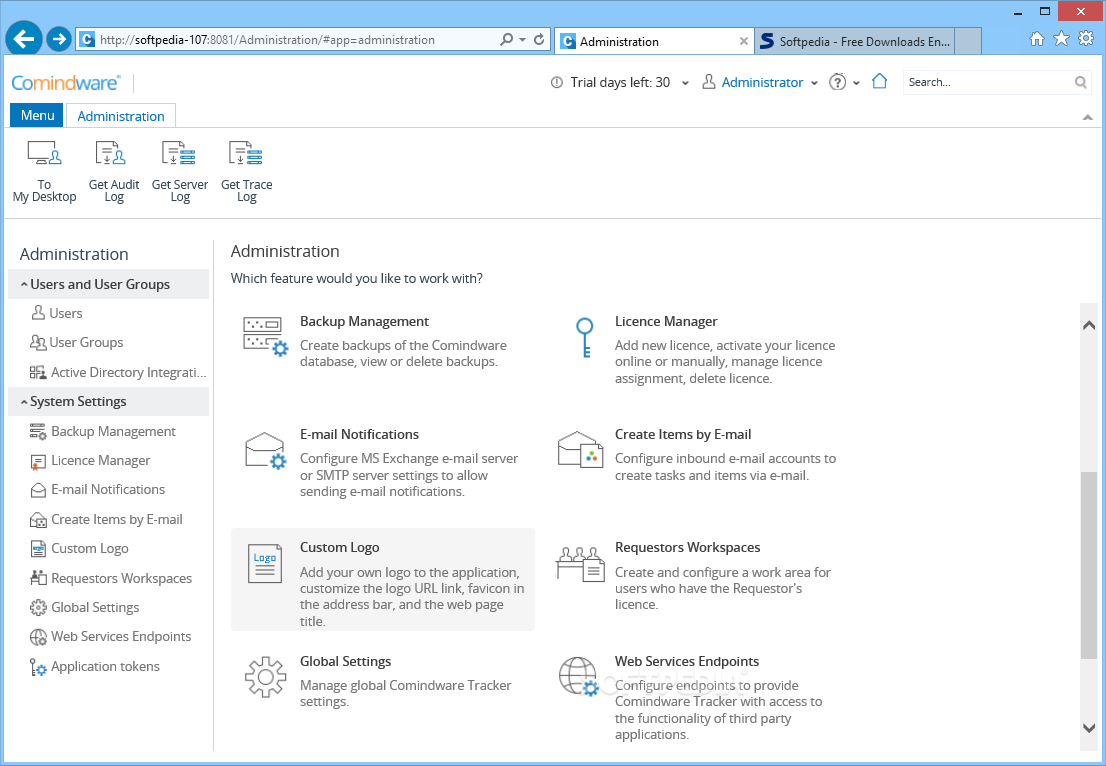Click the Get Server Log icon

pyautogui.click(x=179, y=152)
